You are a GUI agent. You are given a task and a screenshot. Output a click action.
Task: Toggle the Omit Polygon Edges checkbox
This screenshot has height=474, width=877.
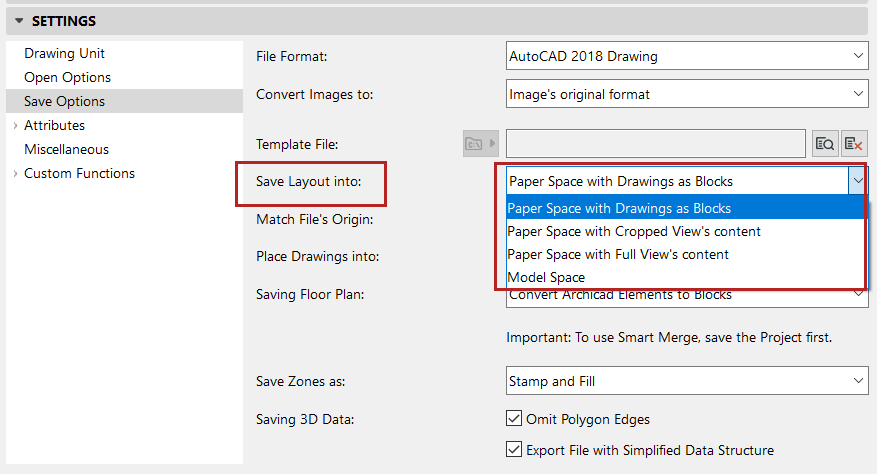click(x=515, y=418)
